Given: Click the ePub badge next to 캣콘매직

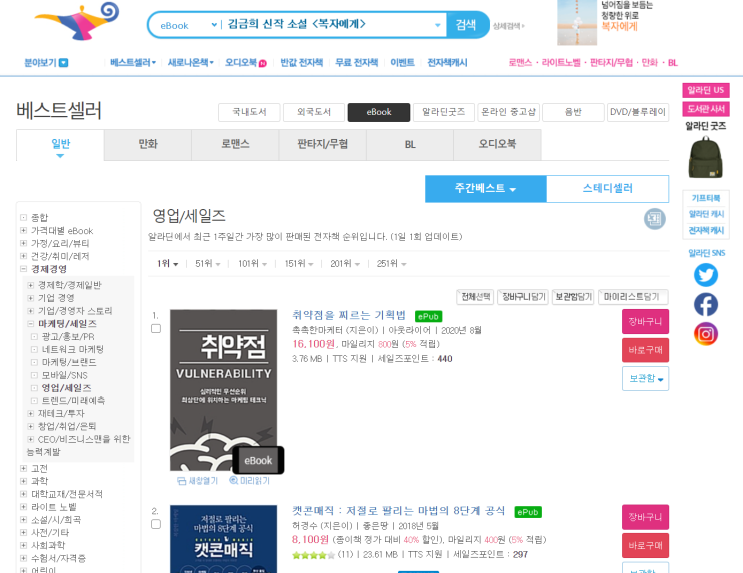Looking at the screenshot, I should click(527, 512).
